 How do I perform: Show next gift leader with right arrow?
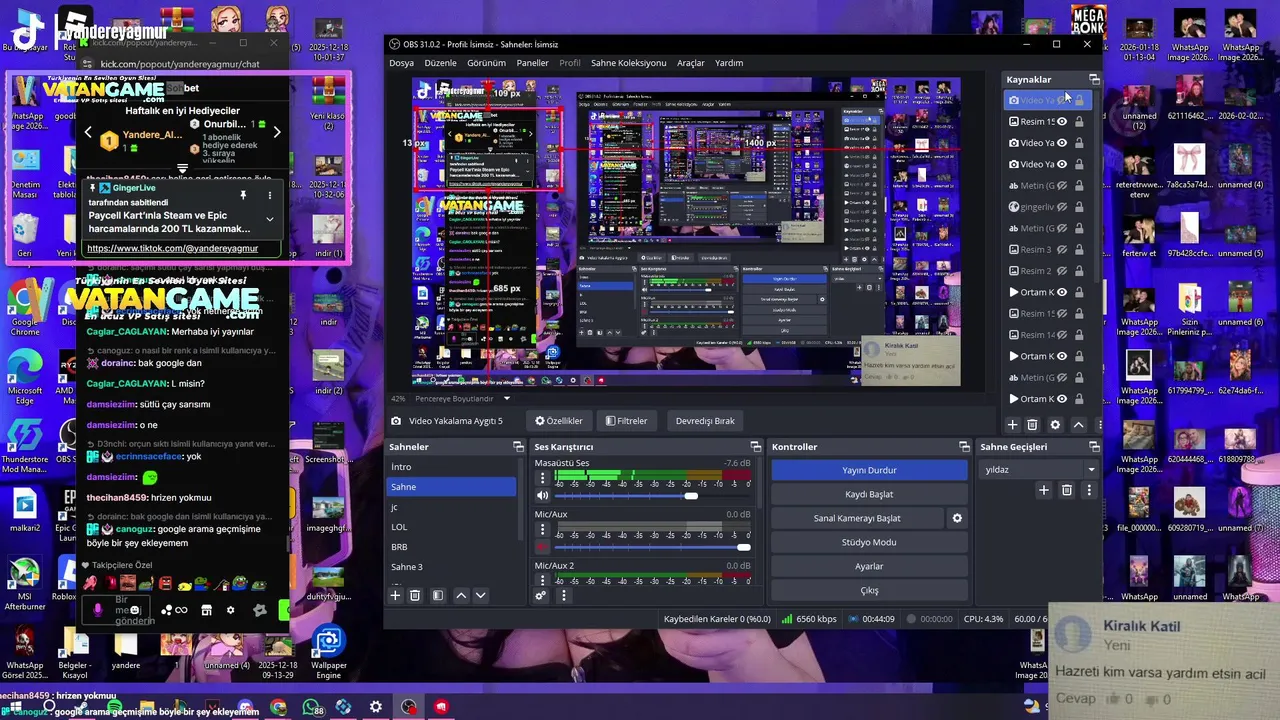(277, 132)
